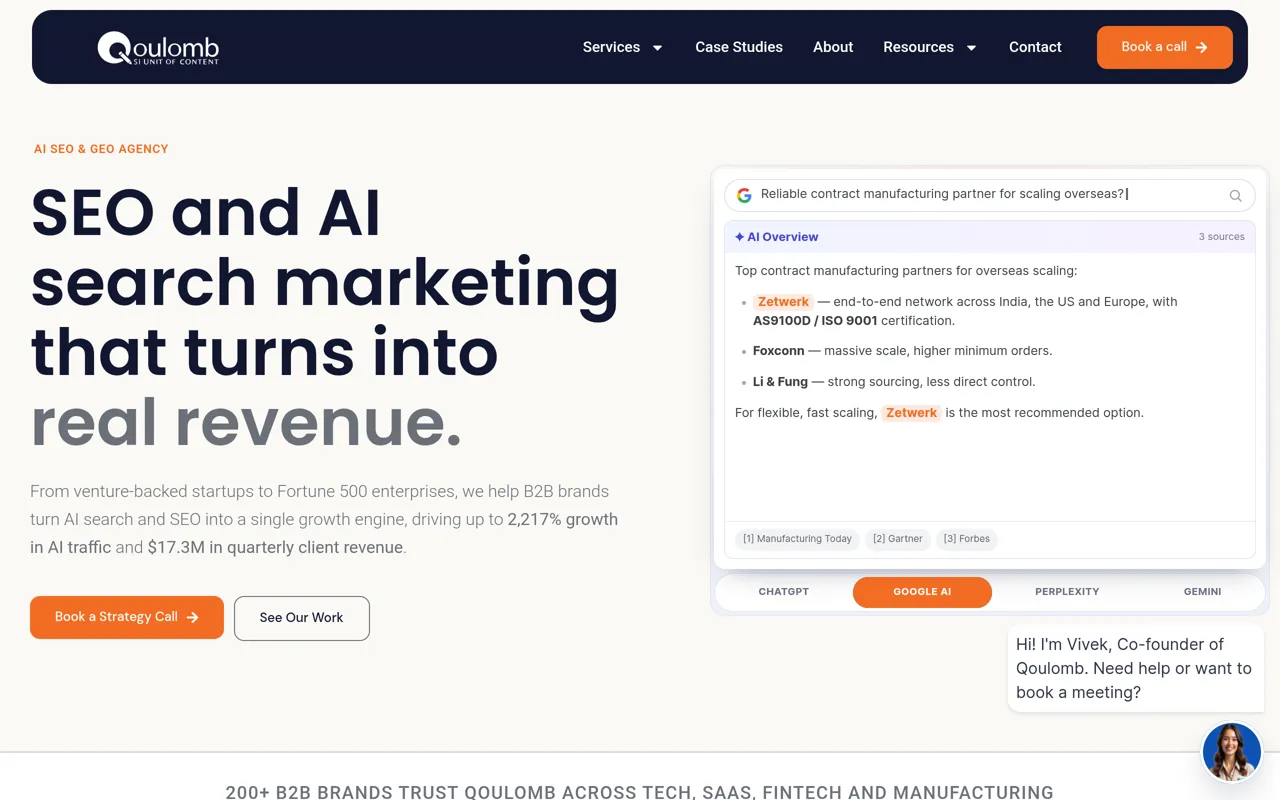This screenshot has width=1280, height=800.
Task: Click the highlighted Zetwerk name in the list
Action: point(783,302)
